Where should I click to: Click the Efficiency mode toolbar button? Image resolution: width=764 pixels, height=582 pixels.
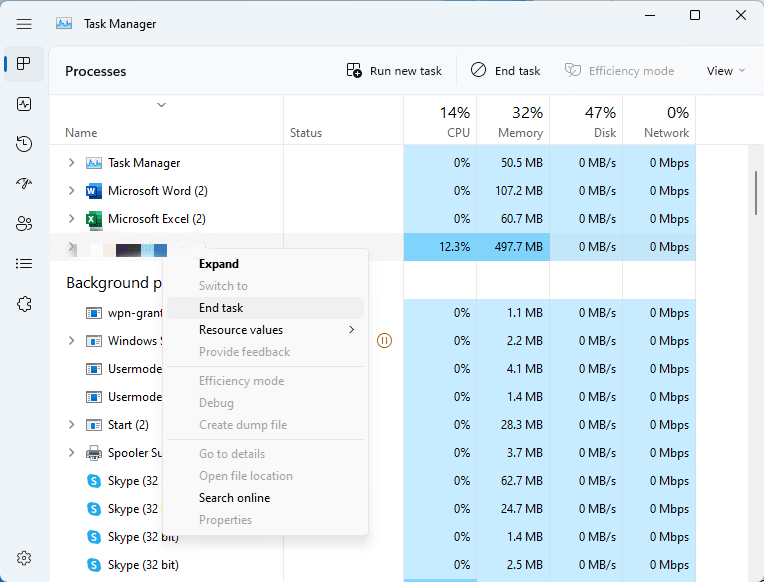(x=619, y=71)
